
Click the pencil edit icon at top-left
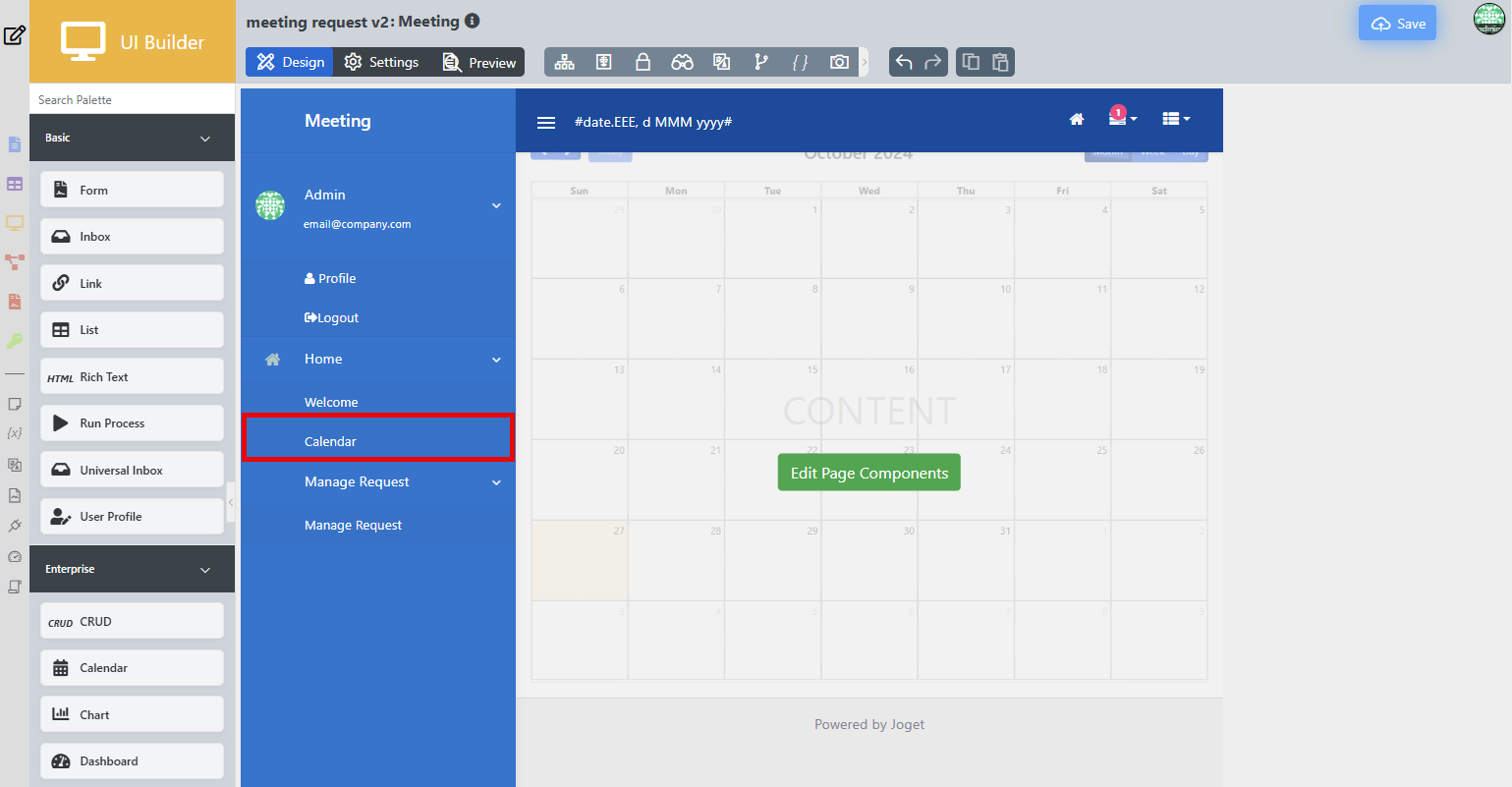coord(14,35)
